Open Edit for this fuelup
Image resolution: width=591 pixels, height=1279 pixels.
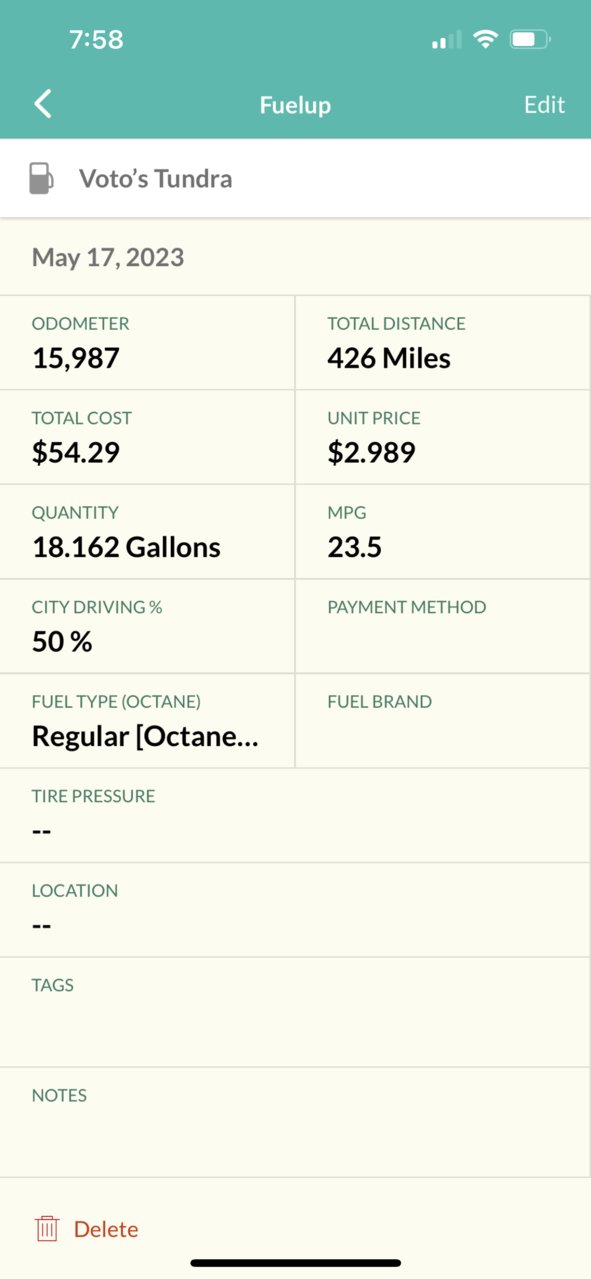pos(544,105)
